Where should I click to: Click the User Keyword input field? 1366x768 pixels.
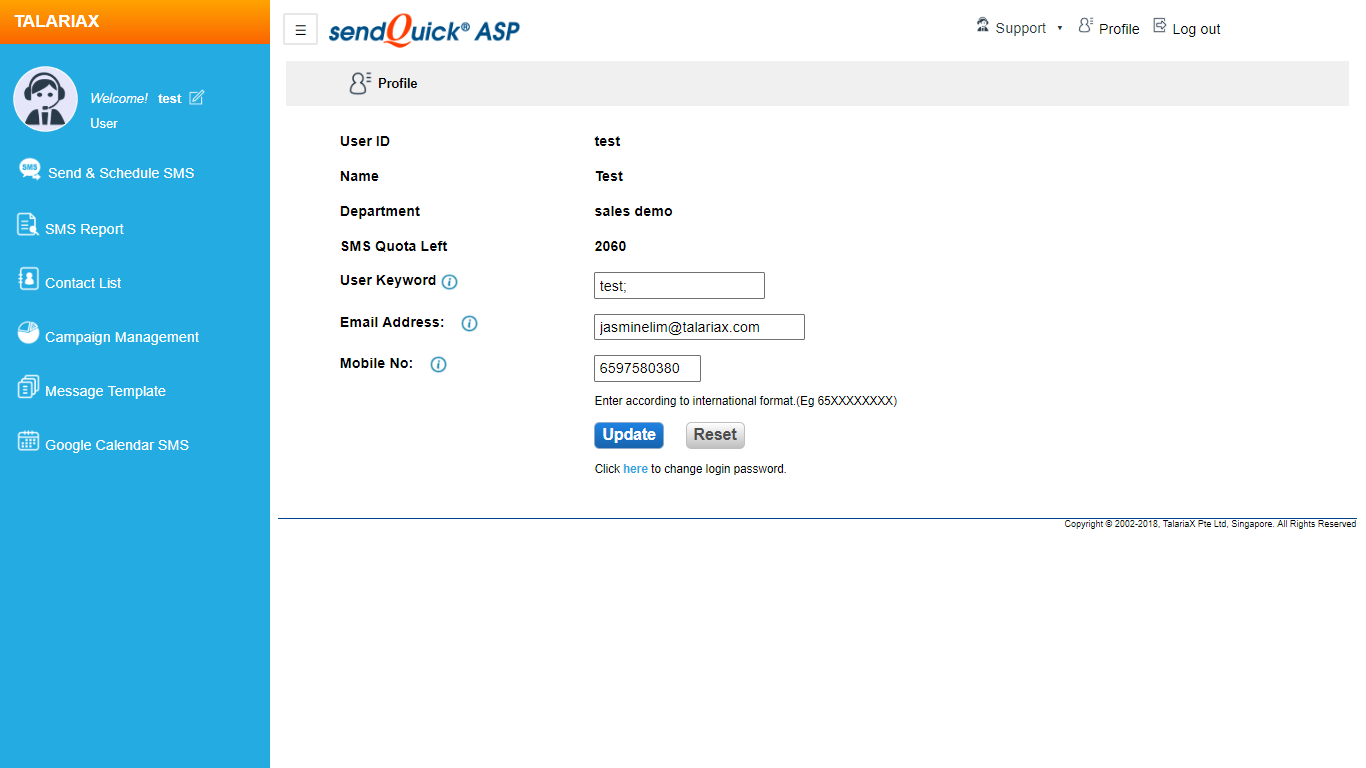click(x=679, y=285)
